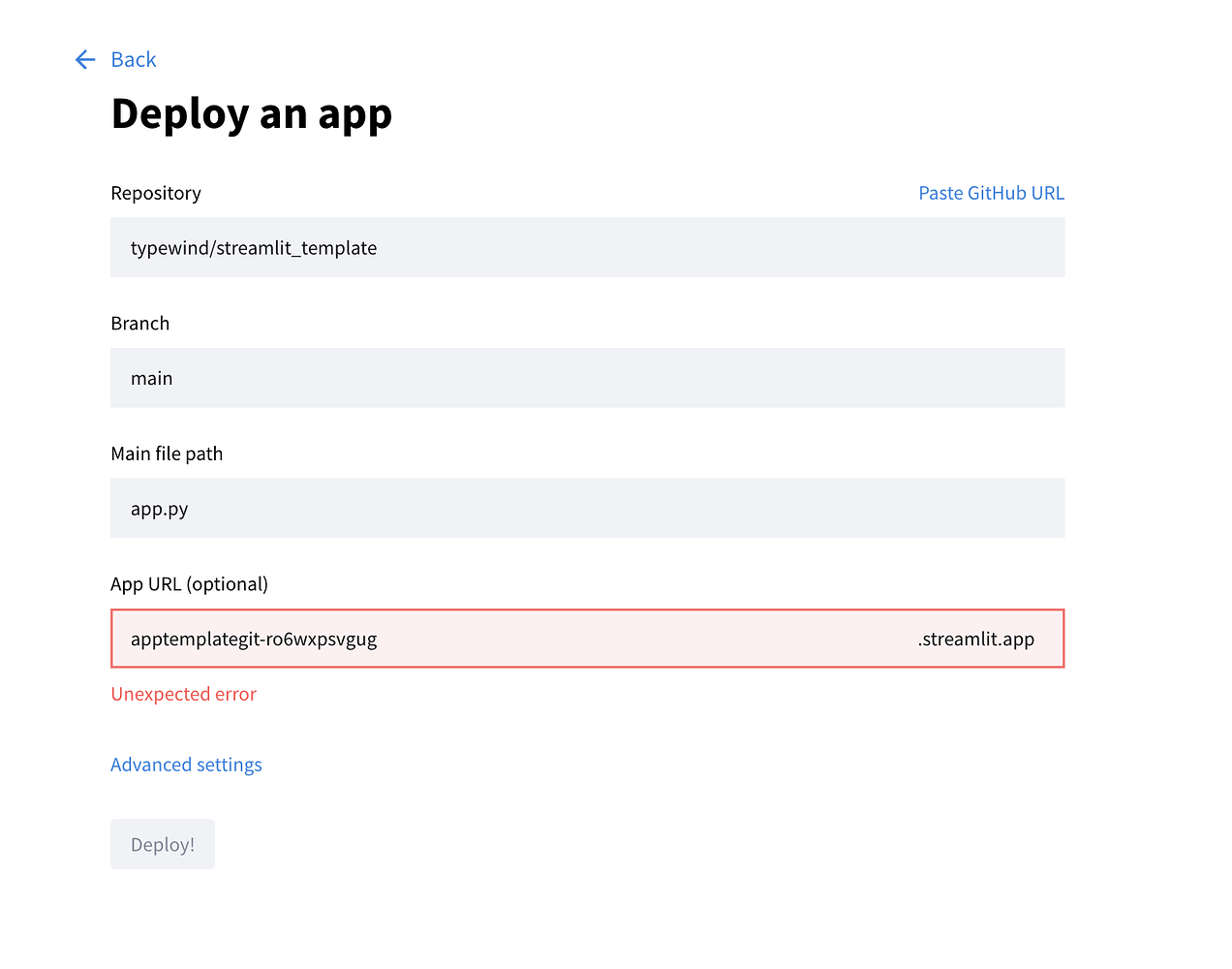
Task: Click the Back link
Action: [x=133, y=59]
